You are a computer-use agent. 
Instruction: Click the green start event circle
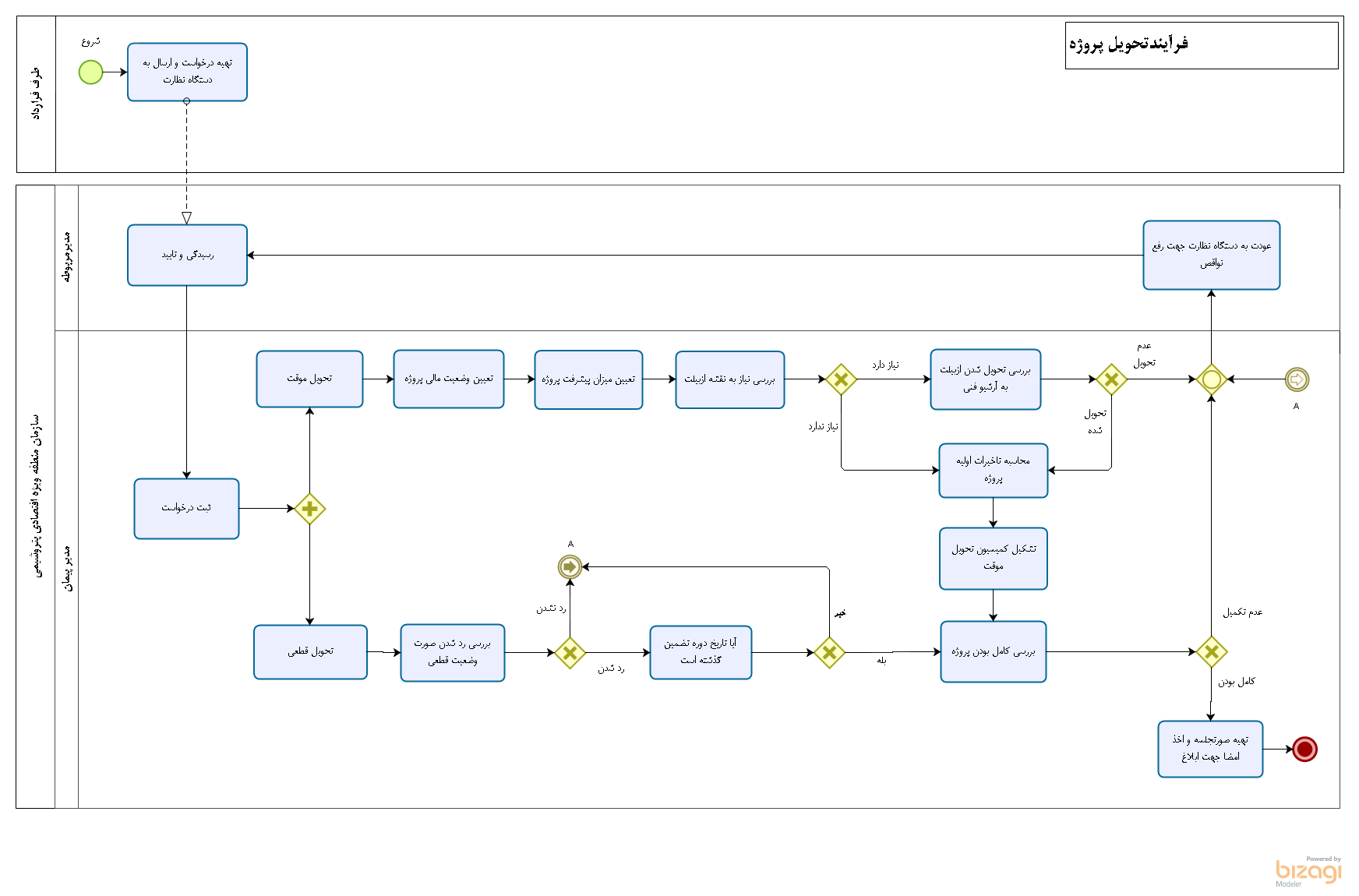click(x=90, y=72)
